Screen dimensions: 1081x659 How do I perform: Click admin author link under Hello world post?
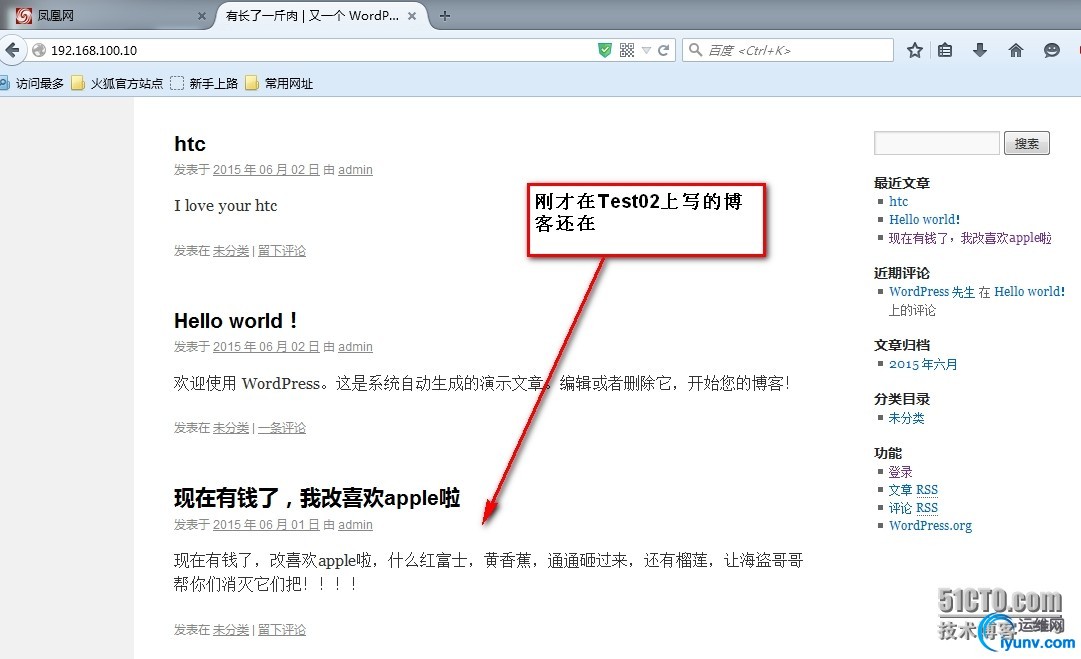(x=355, y=347)
